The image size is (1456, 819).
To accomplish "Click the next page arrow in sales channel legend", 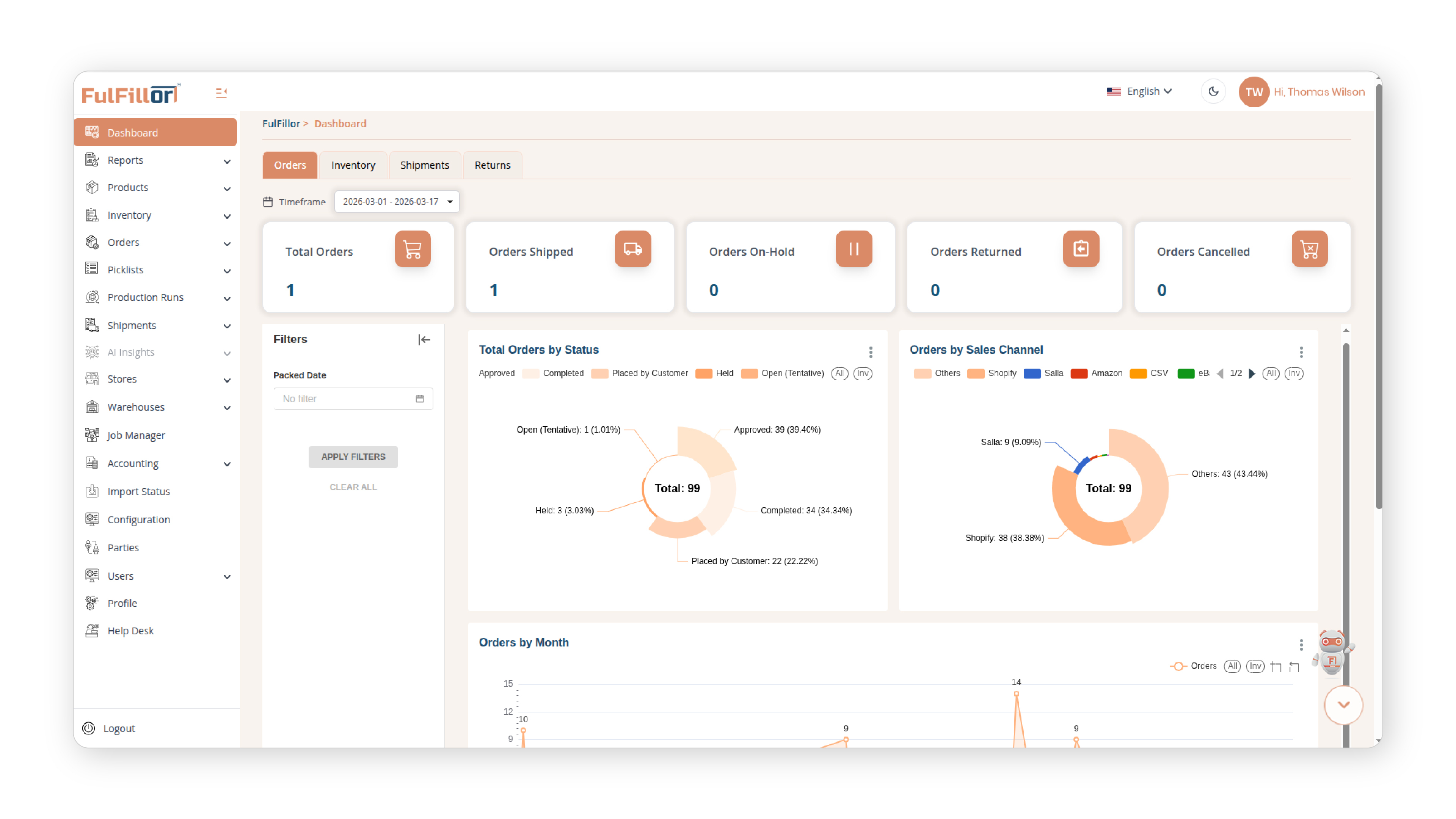I will (1252, 373).
